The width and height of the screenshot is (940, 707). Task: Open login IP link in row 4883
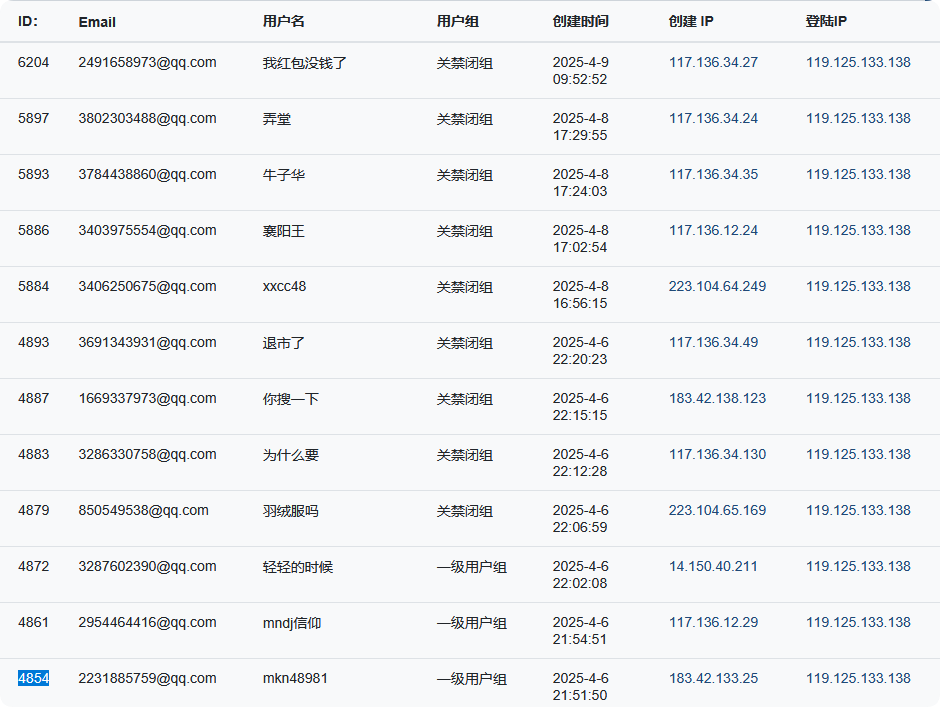point(858,454)
